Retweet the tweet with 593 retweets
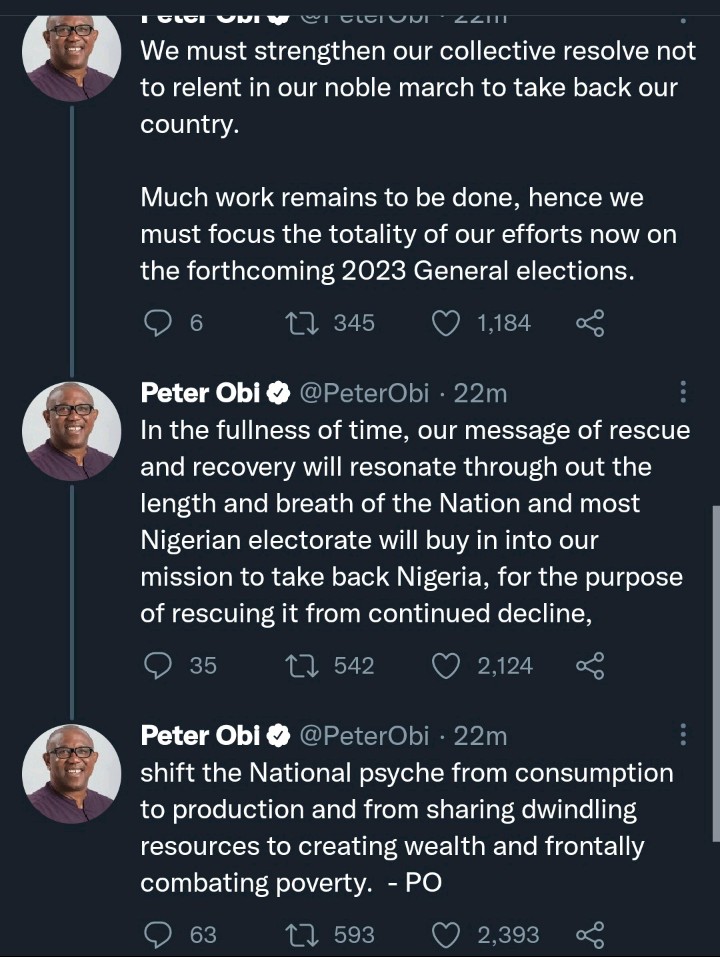This screenshot has width=720, height=957. [298, 935]
